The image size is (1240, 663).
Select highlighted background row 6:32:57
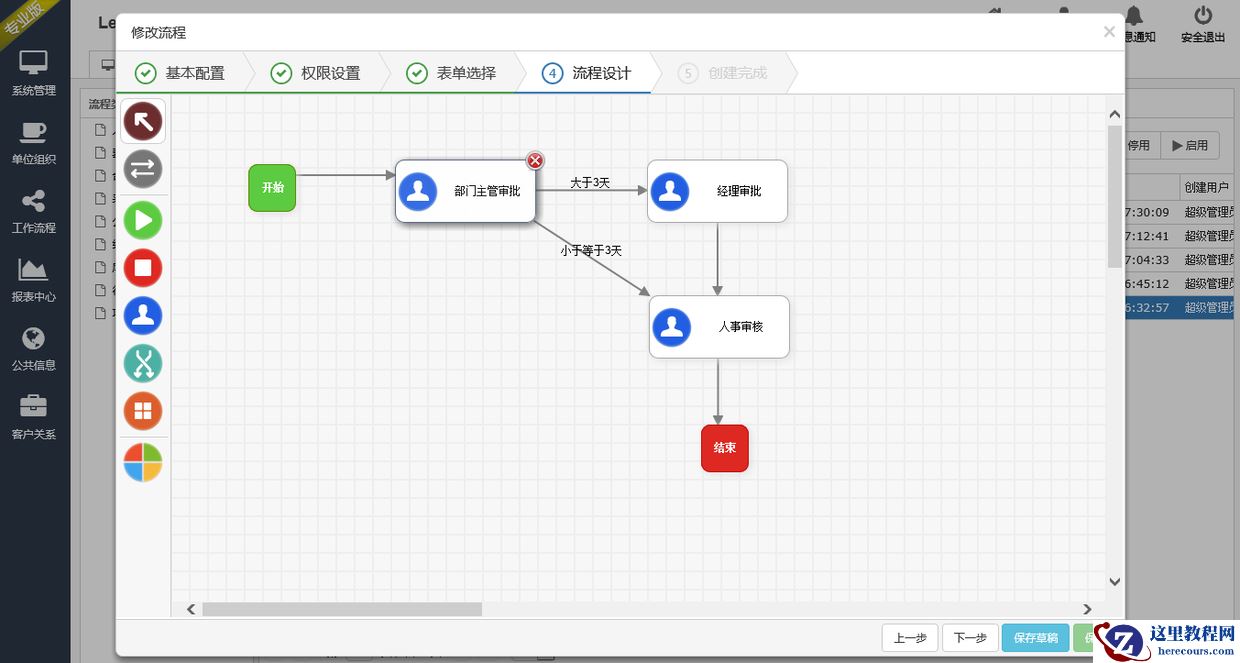[1180, 308]
